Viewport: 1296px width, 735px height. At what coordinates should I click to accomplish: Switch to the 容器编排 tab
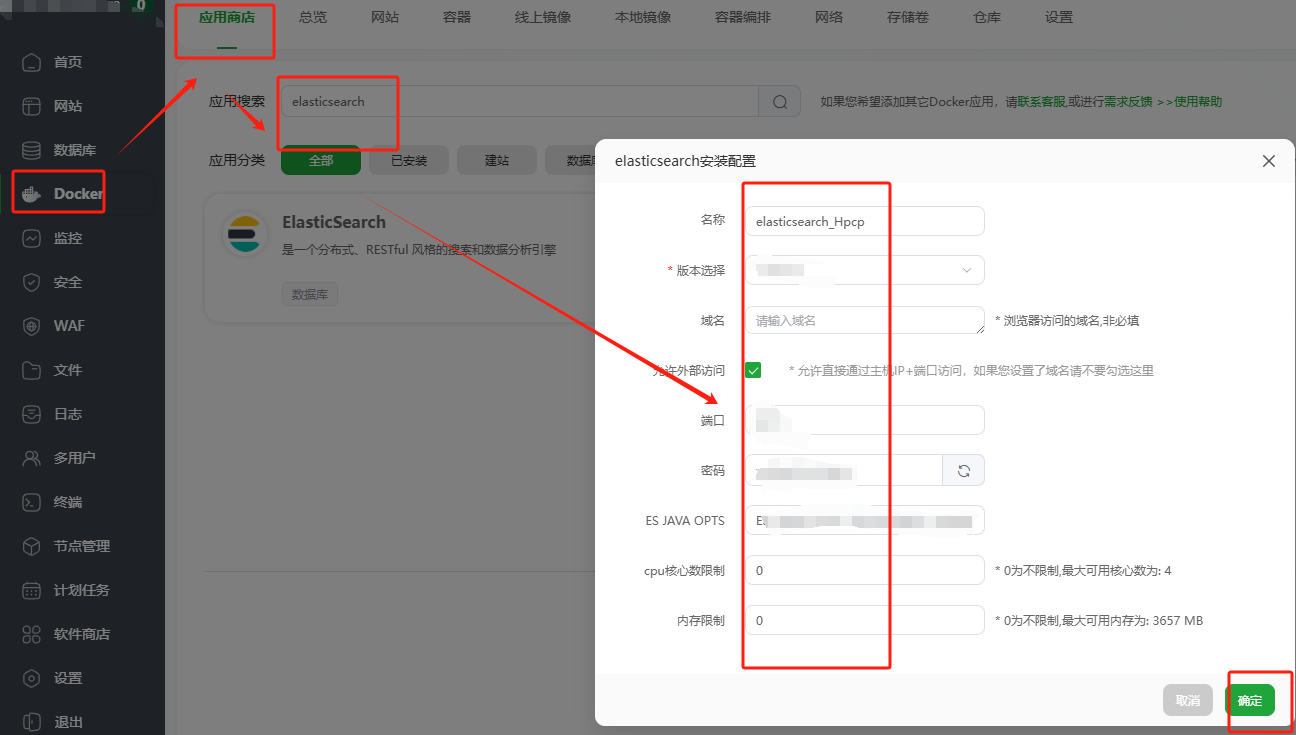(x=743, y=17)
